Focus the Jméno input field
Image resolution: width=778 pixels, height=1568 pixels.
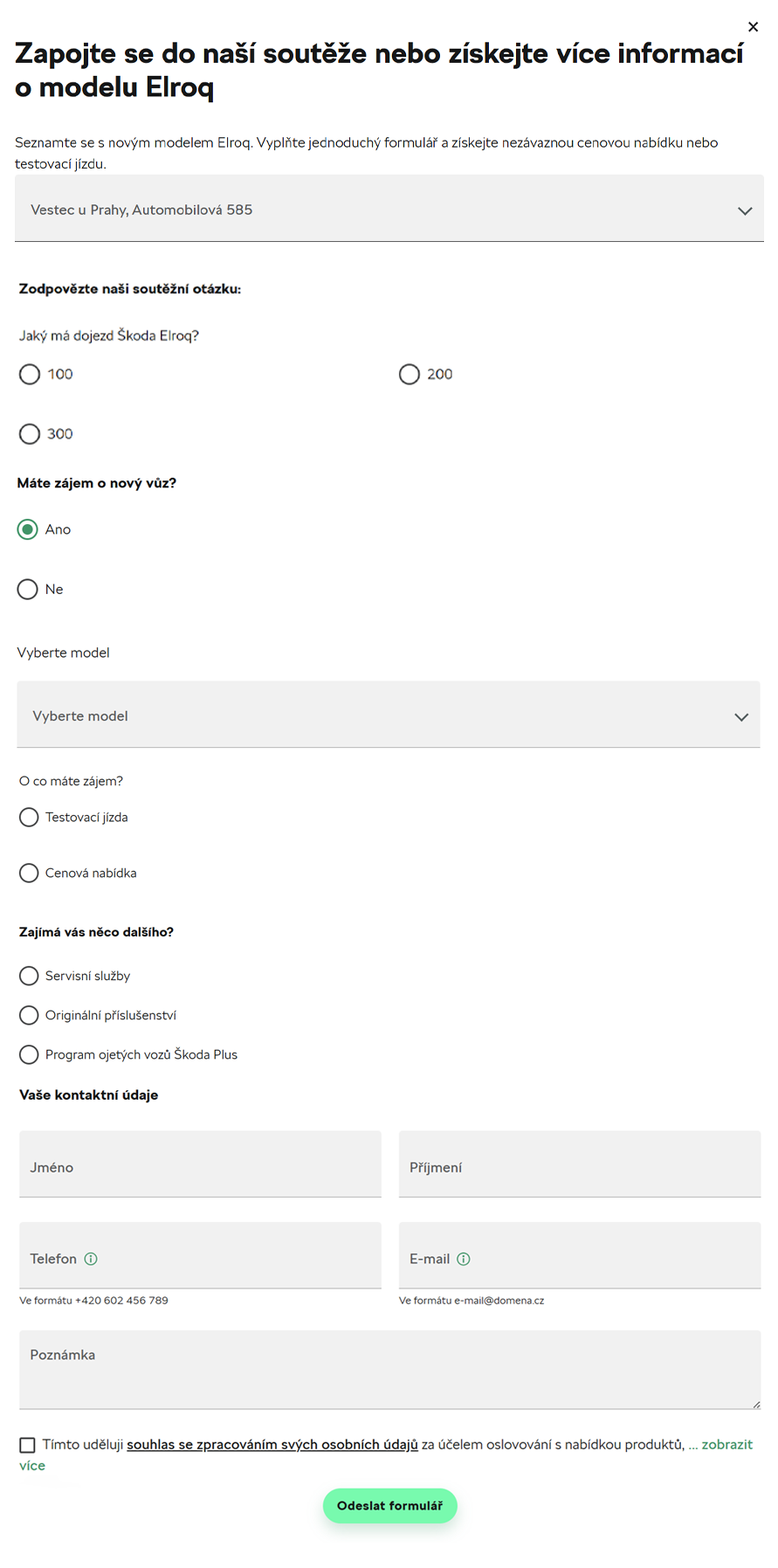[x=200, y=1164]
